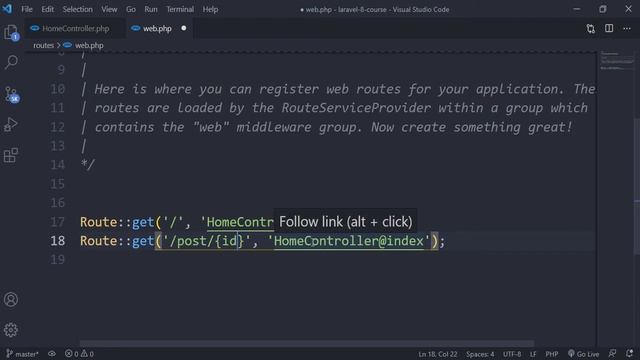Change file encoding UTF-8

point(512,354)
